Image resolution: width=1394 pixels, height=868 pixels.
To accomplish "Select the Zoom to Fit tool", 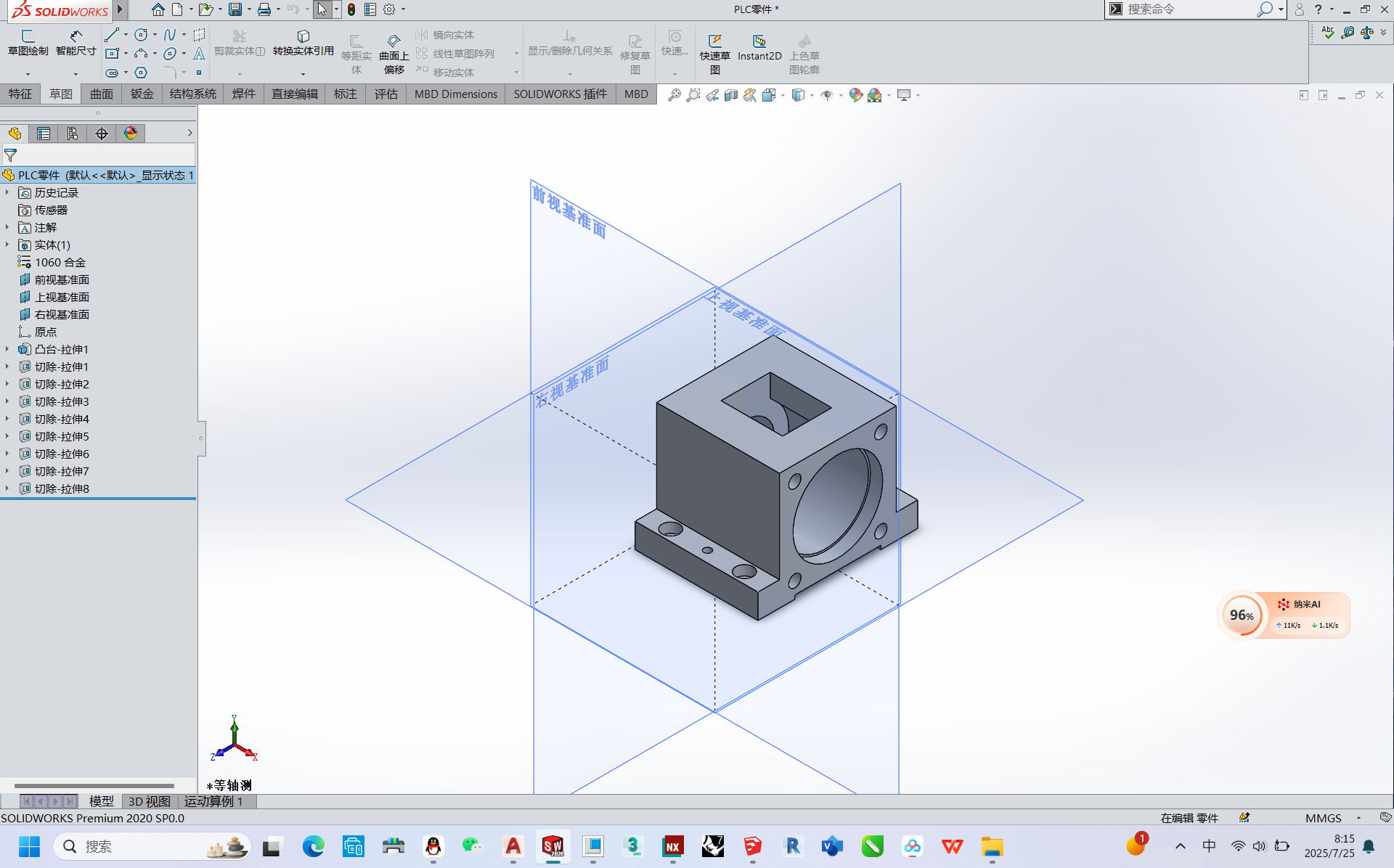I will (x=674, y=94).
